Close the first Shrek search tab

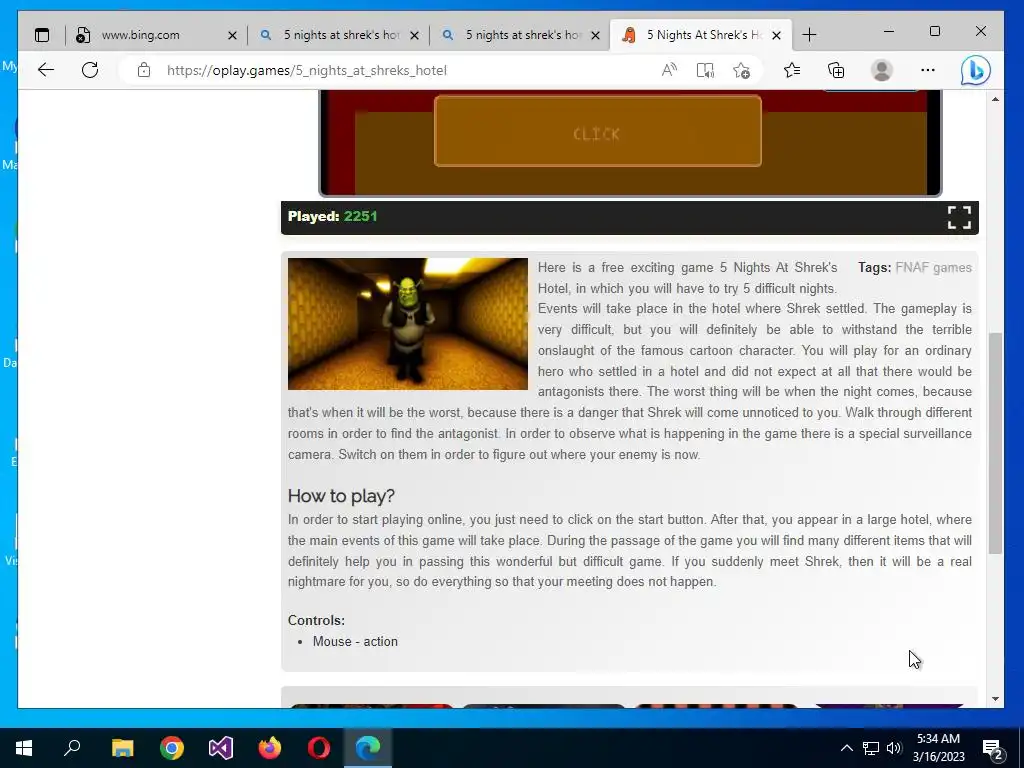tap(414, 35)
